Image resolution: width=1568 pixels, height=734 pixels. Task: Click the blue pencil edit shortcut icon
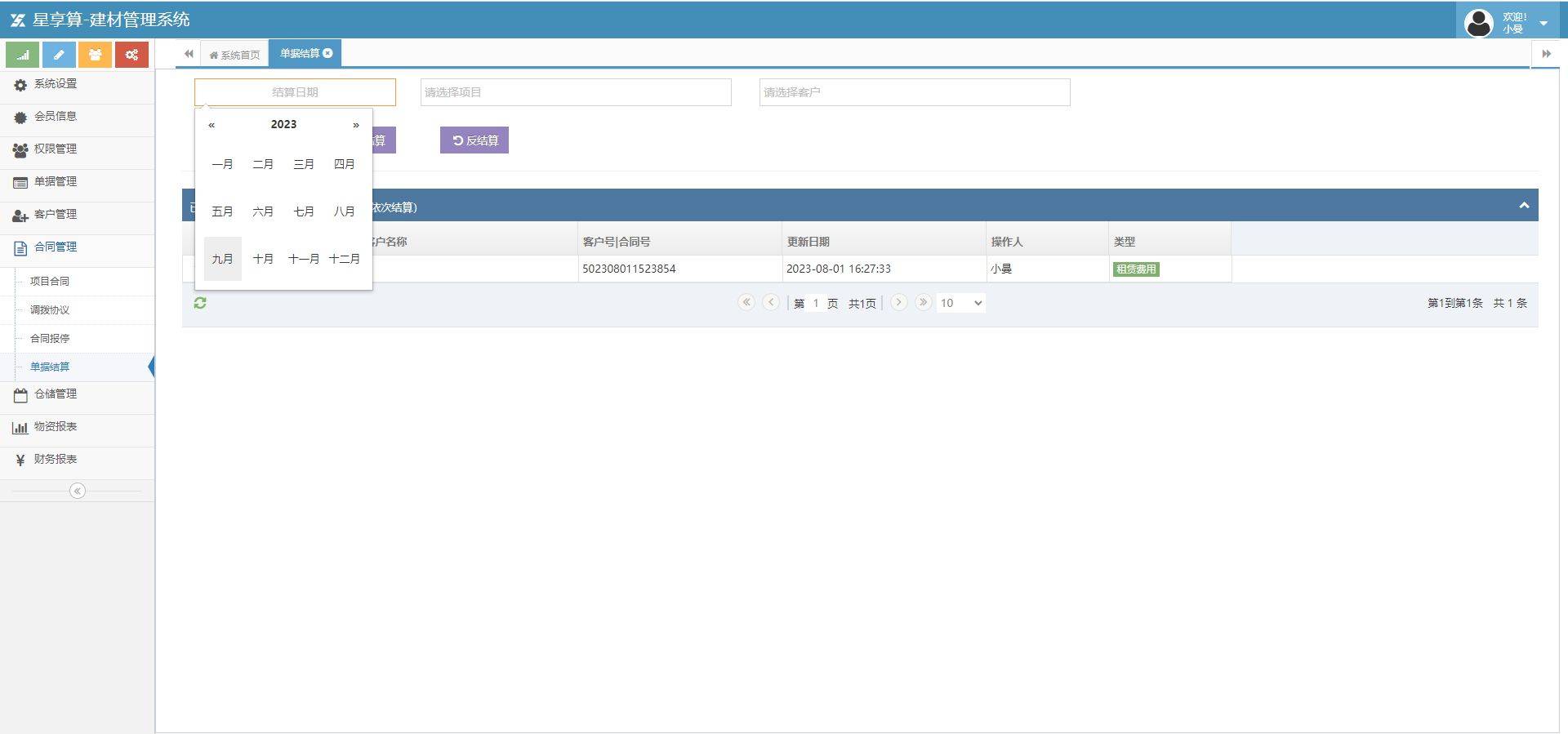pos(59,55)
